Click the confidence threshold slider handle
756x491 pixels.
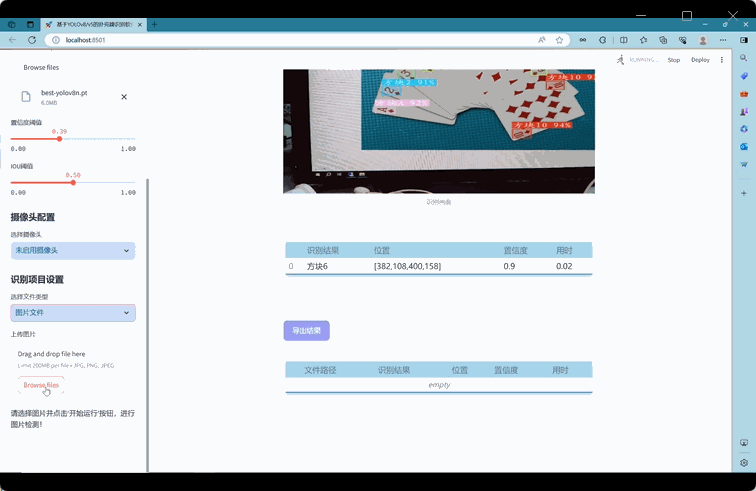(x=59, y=139)
